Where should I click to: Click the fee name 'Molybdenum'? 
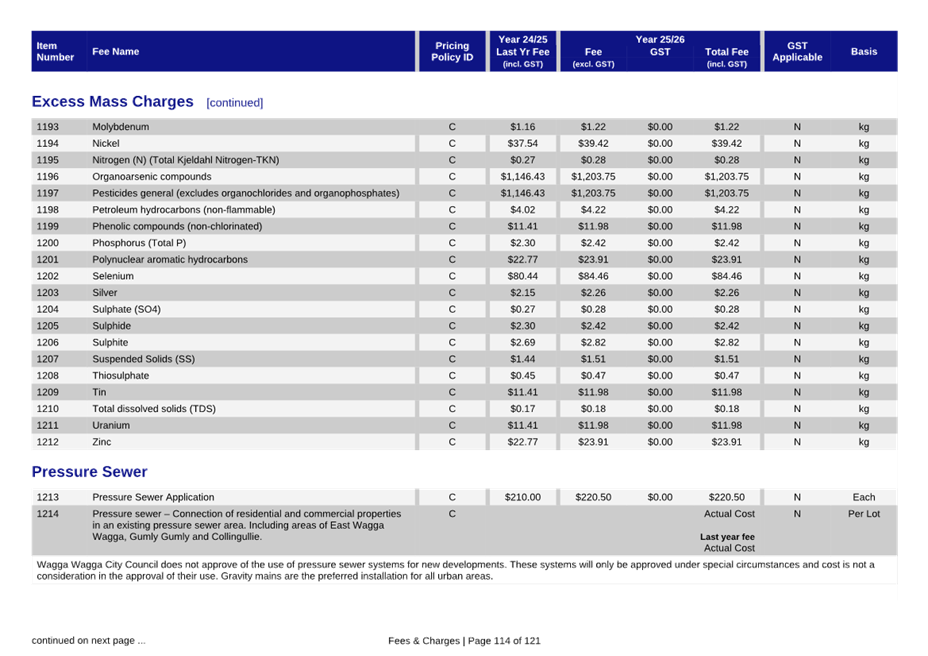point(121,127)
